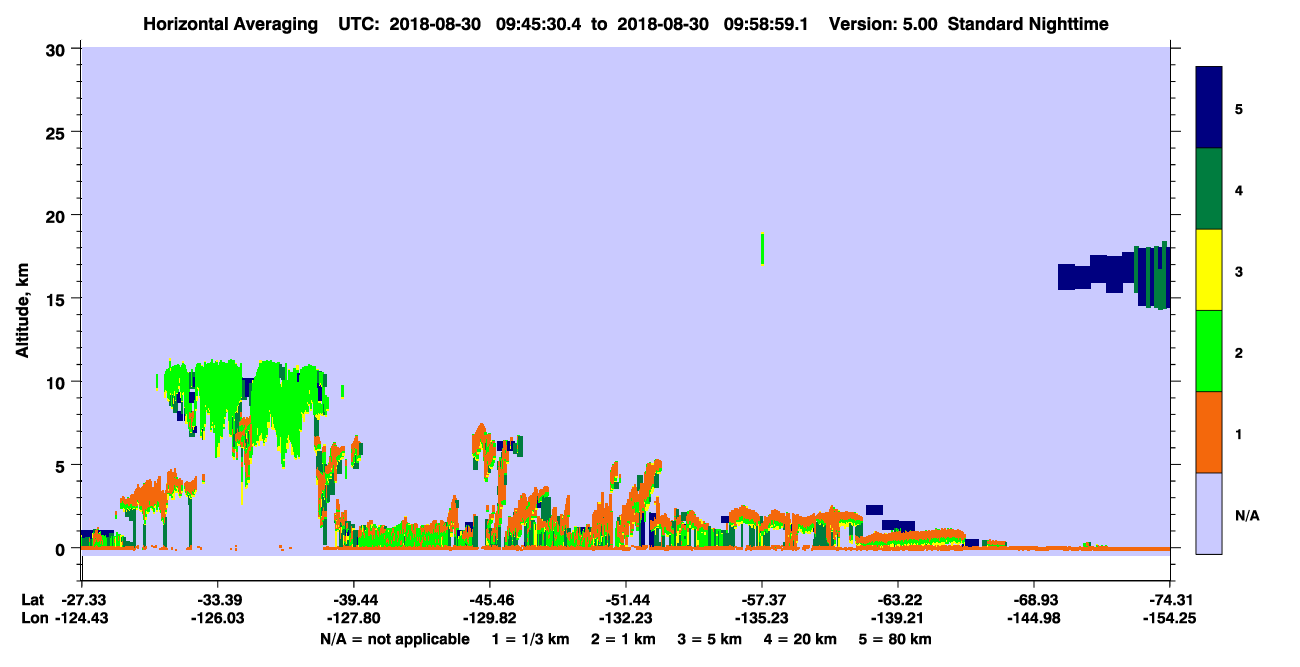Click the '1 = 1/3 km' legend entry

tap(530, 639)
